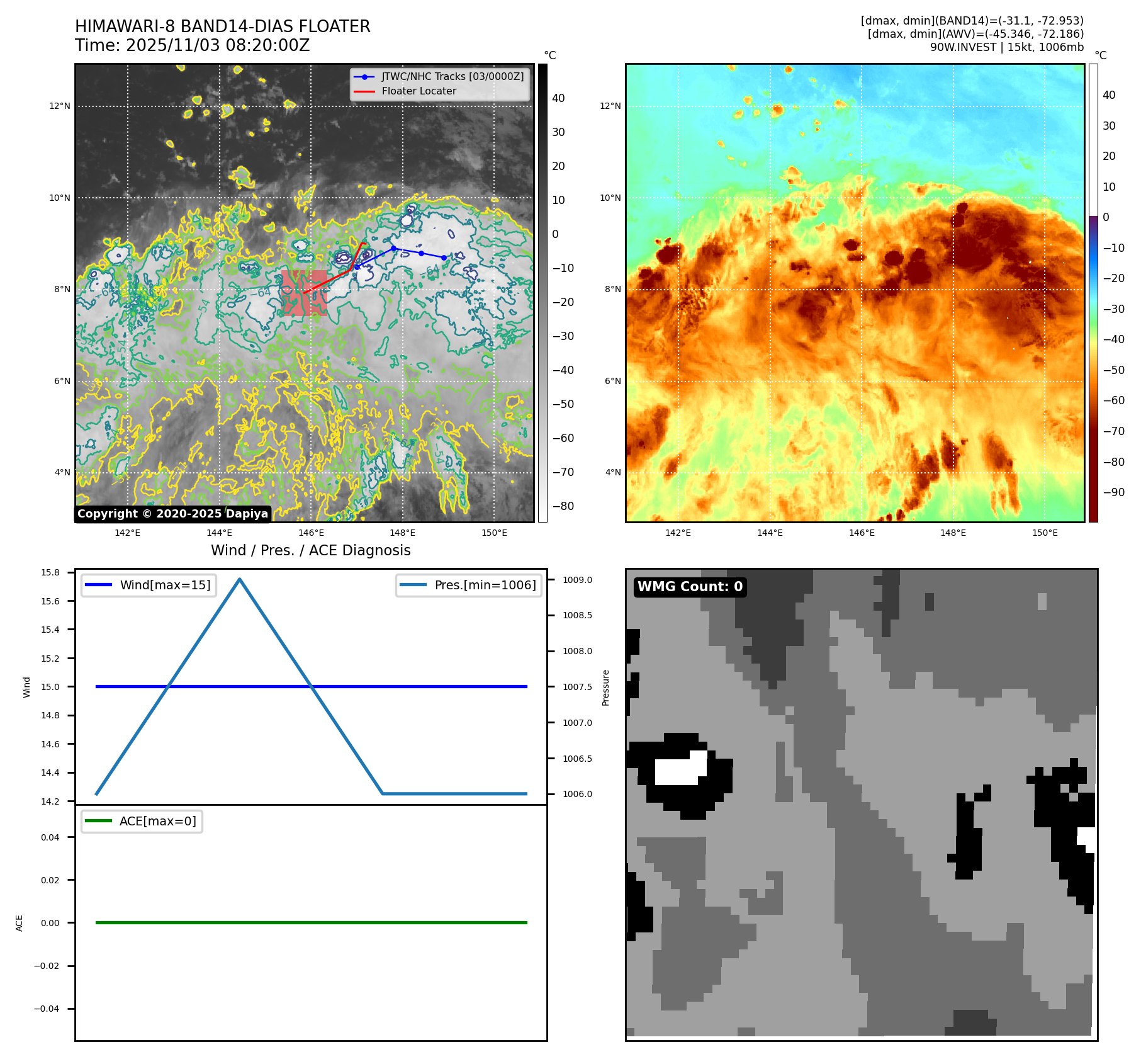The image size is (1141, 1064).
Task: Click the WMG Count: 0 label
Action: [x=690, y=587]
